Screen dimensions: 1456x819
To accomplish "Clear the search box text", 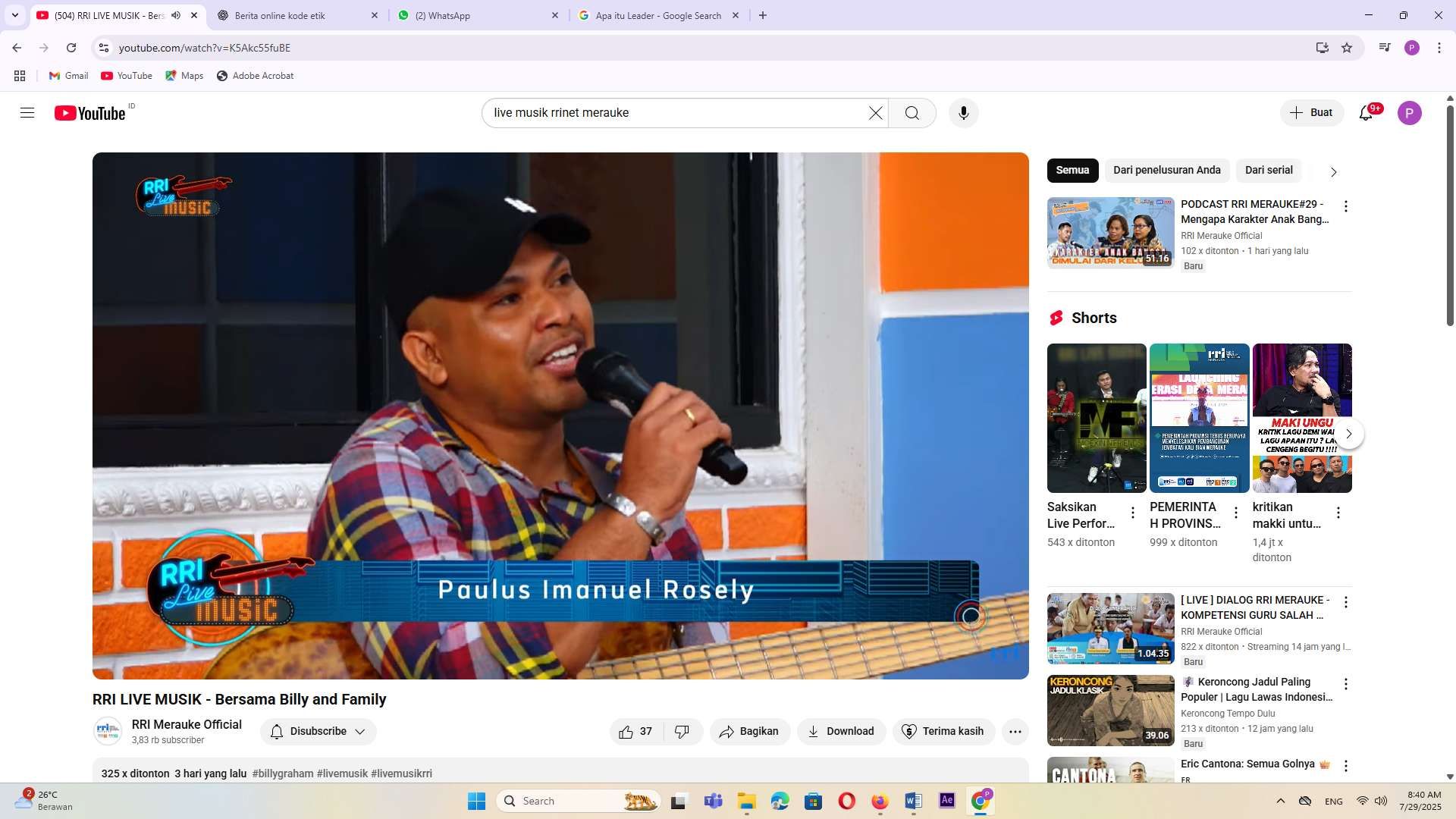I will 875,113.
